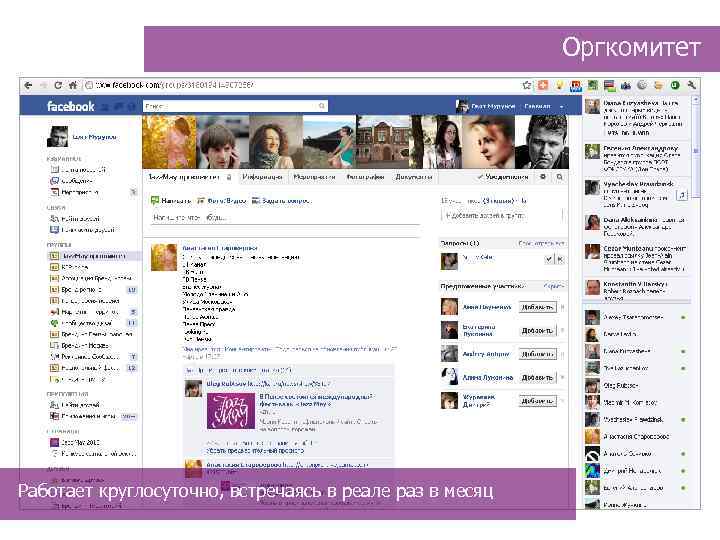
Task: Click the Фото/Видео composer icon
Action: (201, 201)
